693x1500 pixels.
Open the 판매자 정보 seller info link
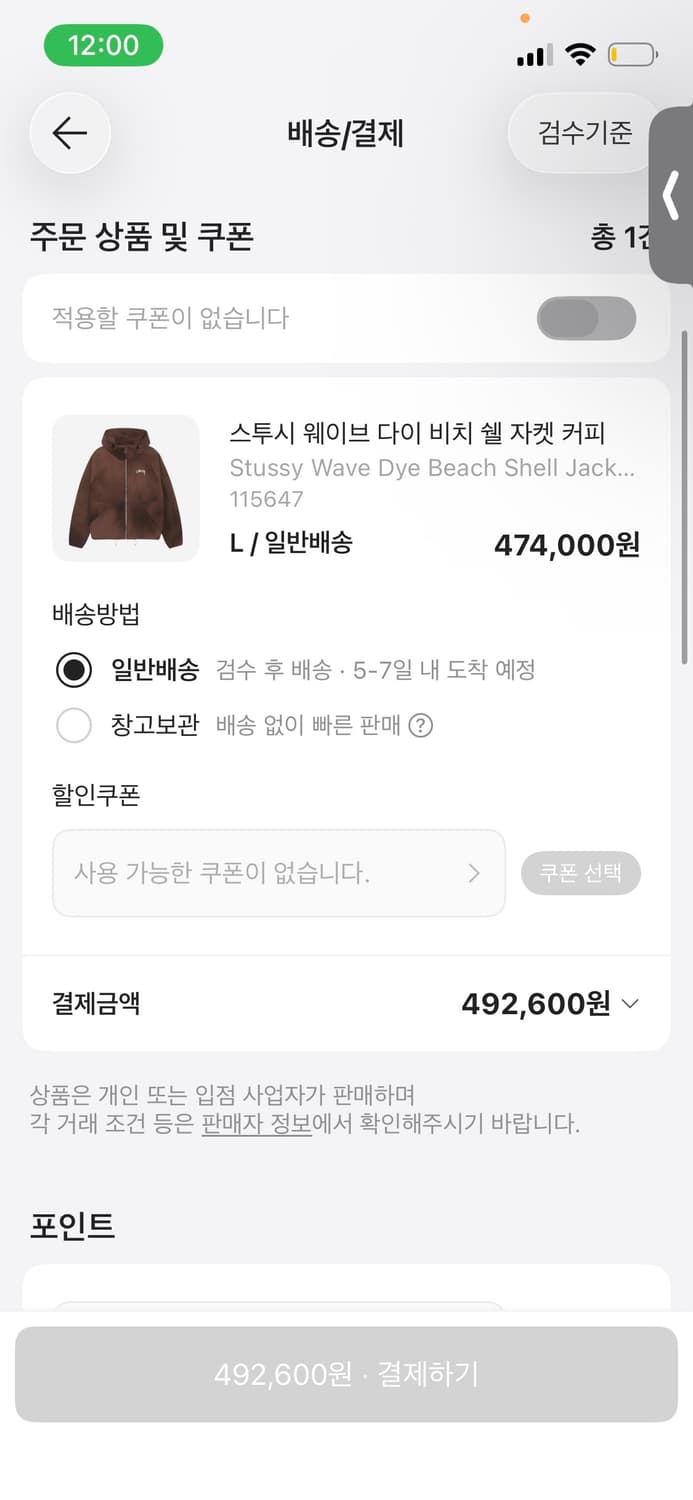(x=255, y=1124)
